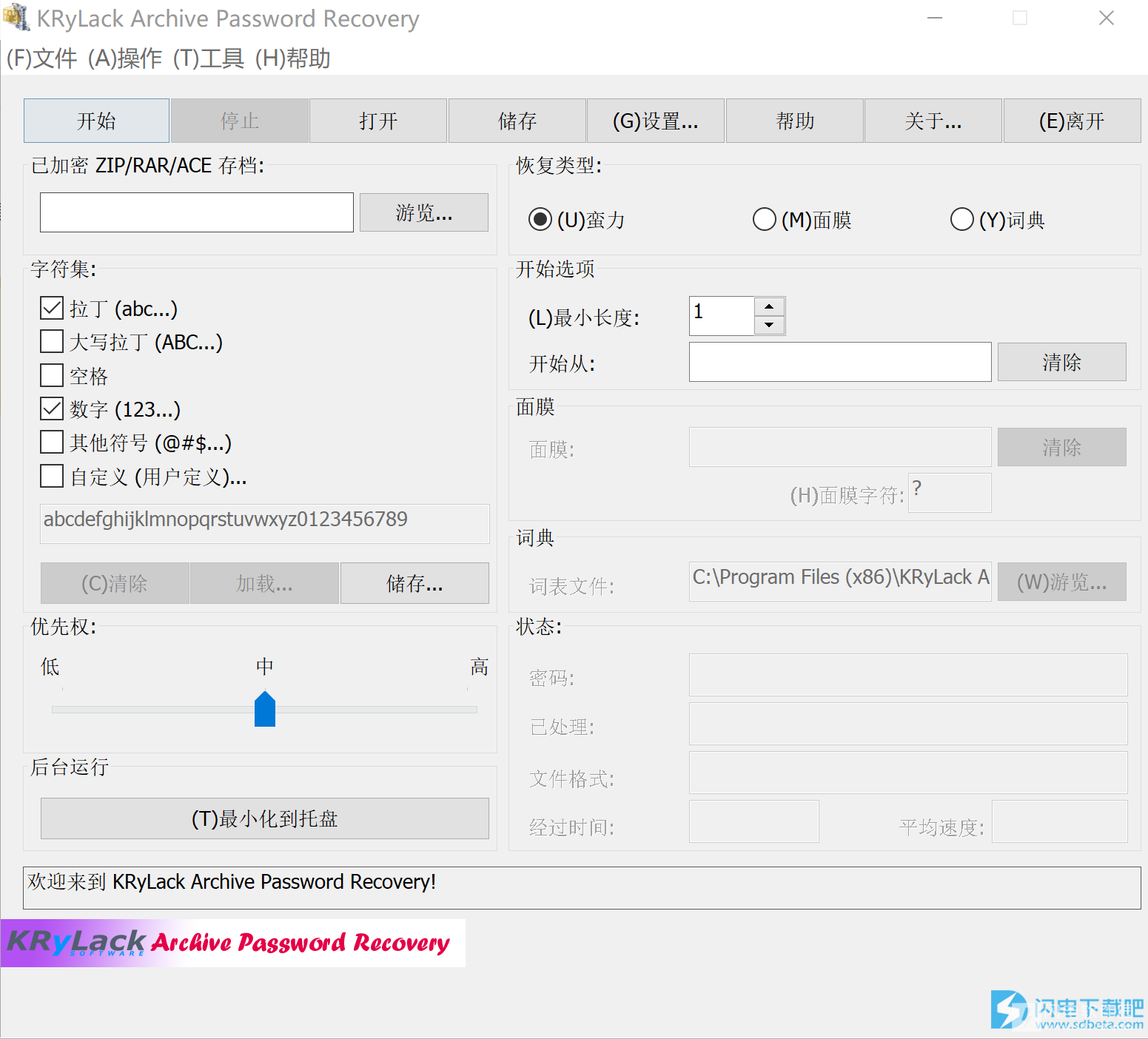Click the charset 储存... button
This screenshot has height=1039, width=1148.
coord(414,583)
